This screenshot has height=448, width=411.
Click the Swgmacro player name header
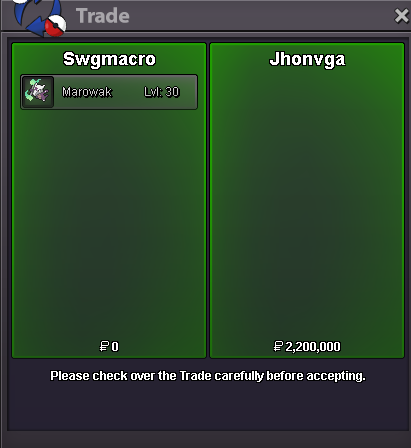[109, 59]
